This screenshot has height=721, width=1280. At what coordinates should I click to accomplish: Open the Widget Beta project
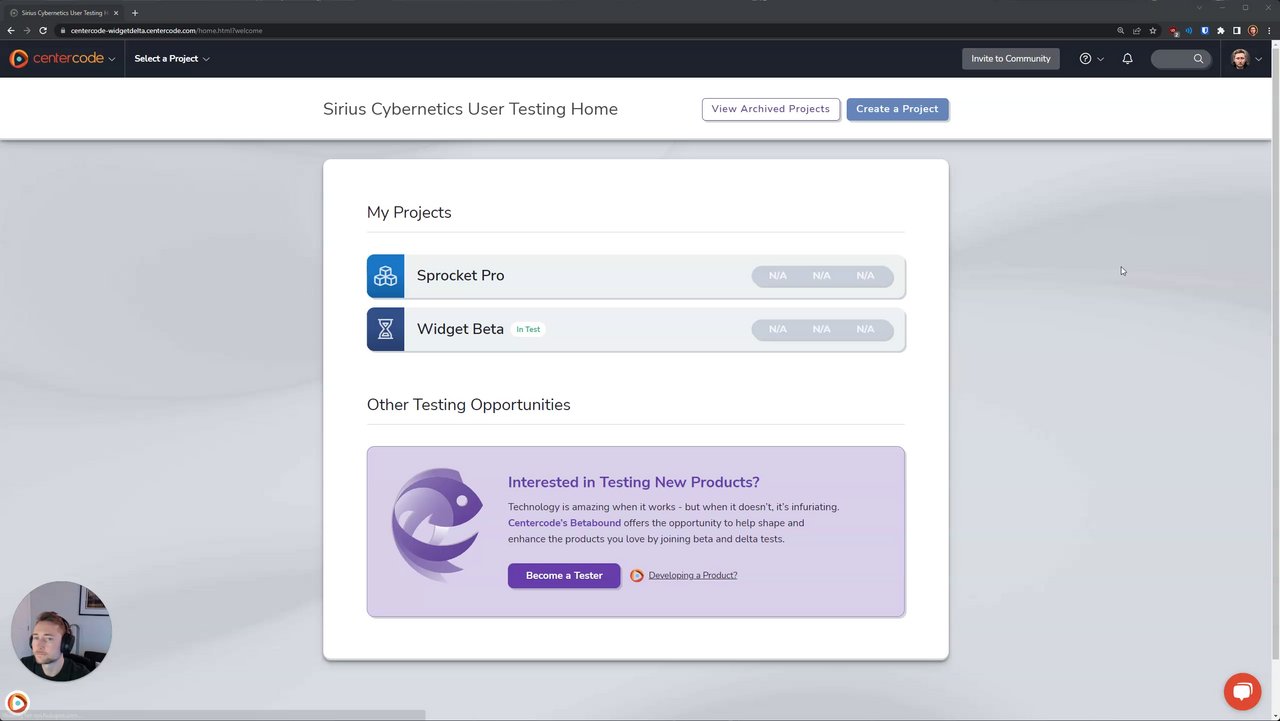click(x=636, y=329)
